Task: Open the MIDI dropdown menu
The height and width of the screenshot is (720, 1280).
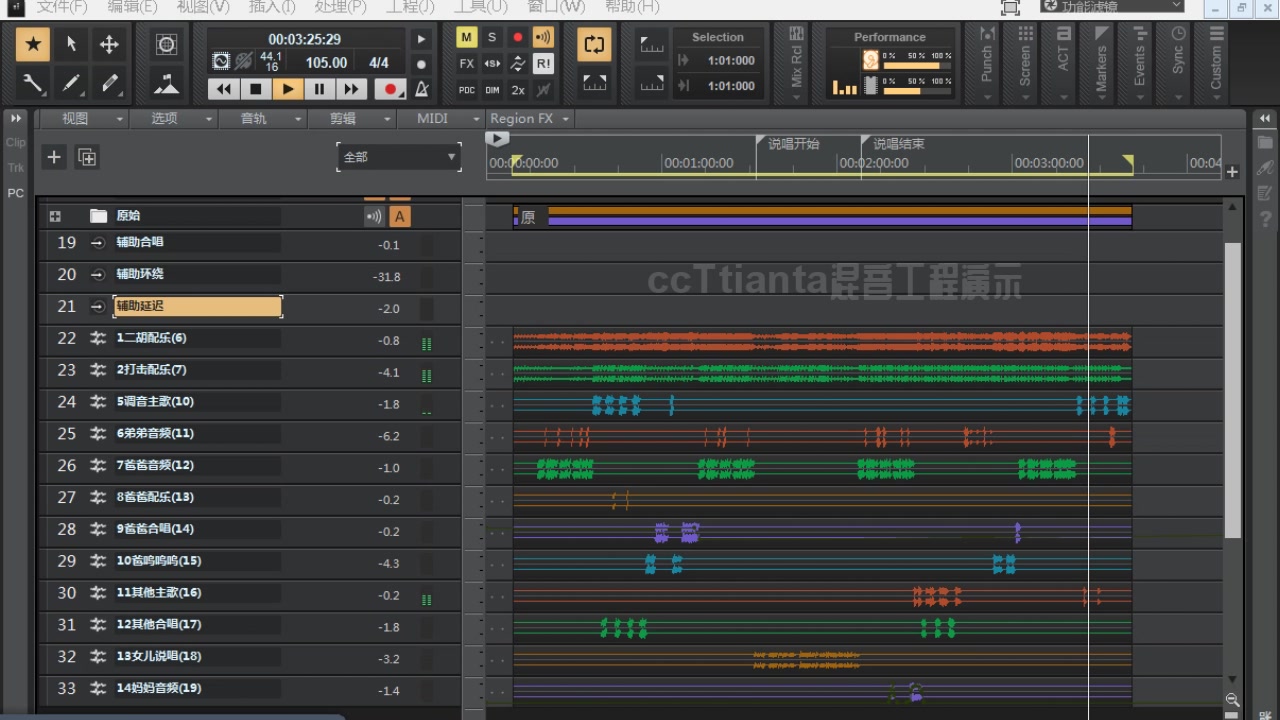Action: [441, 118]
